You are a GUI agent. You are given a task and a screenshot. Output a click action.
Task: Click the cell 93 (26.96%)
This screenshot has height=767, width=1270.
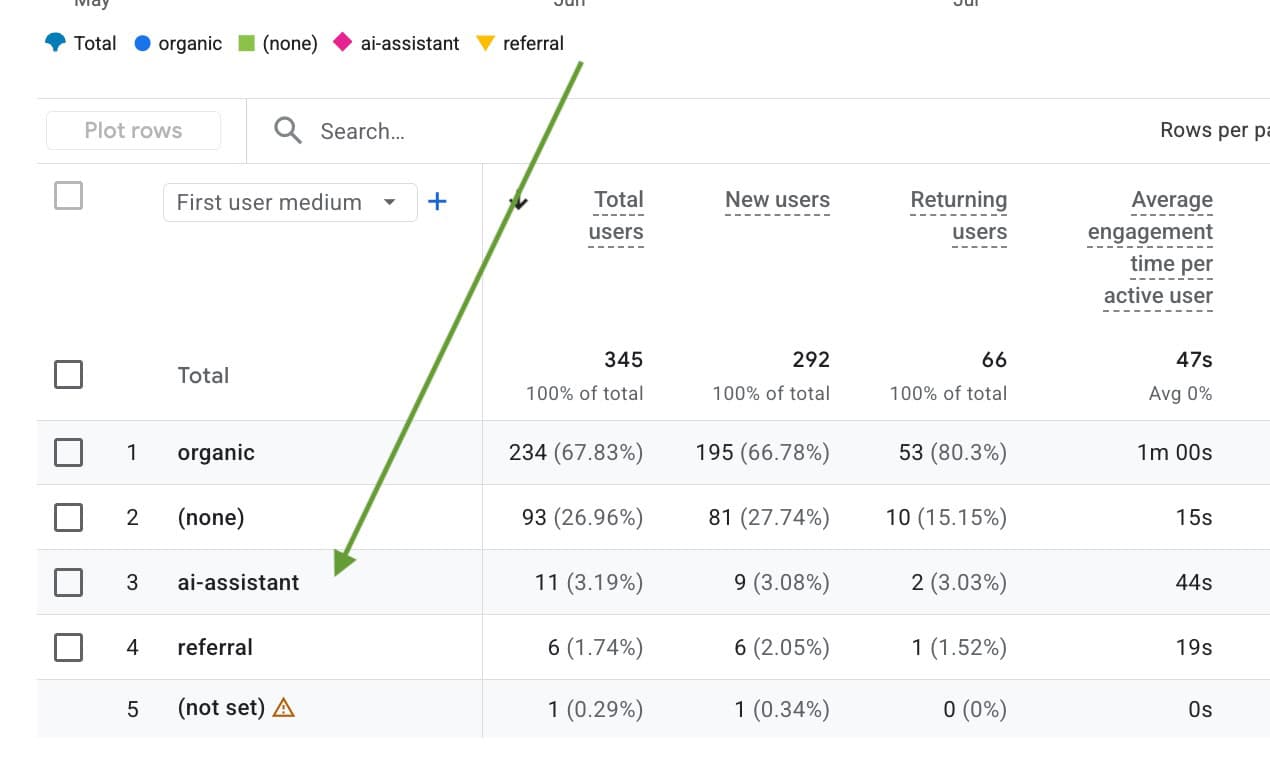coord(583,517)
